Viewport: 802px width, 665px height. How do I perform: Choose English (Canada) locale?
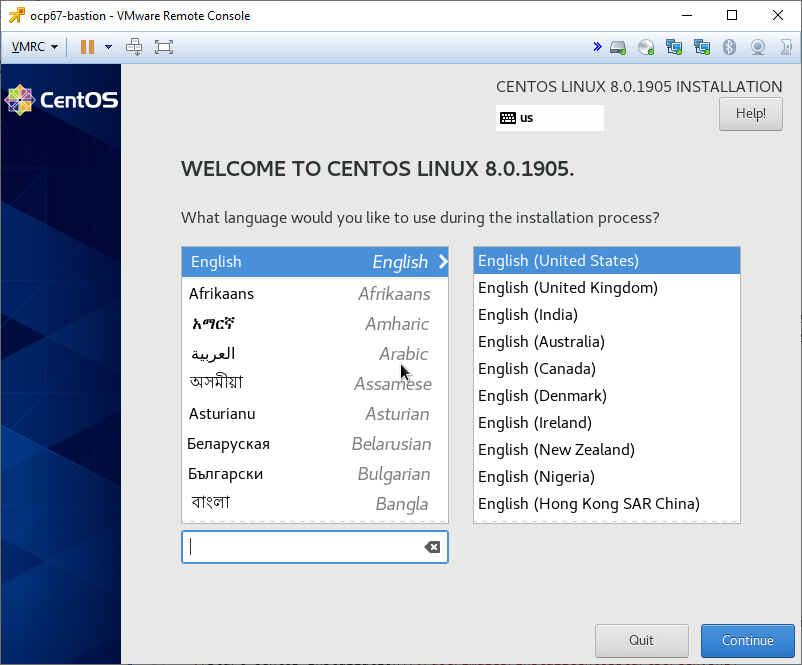coord(607,369)
